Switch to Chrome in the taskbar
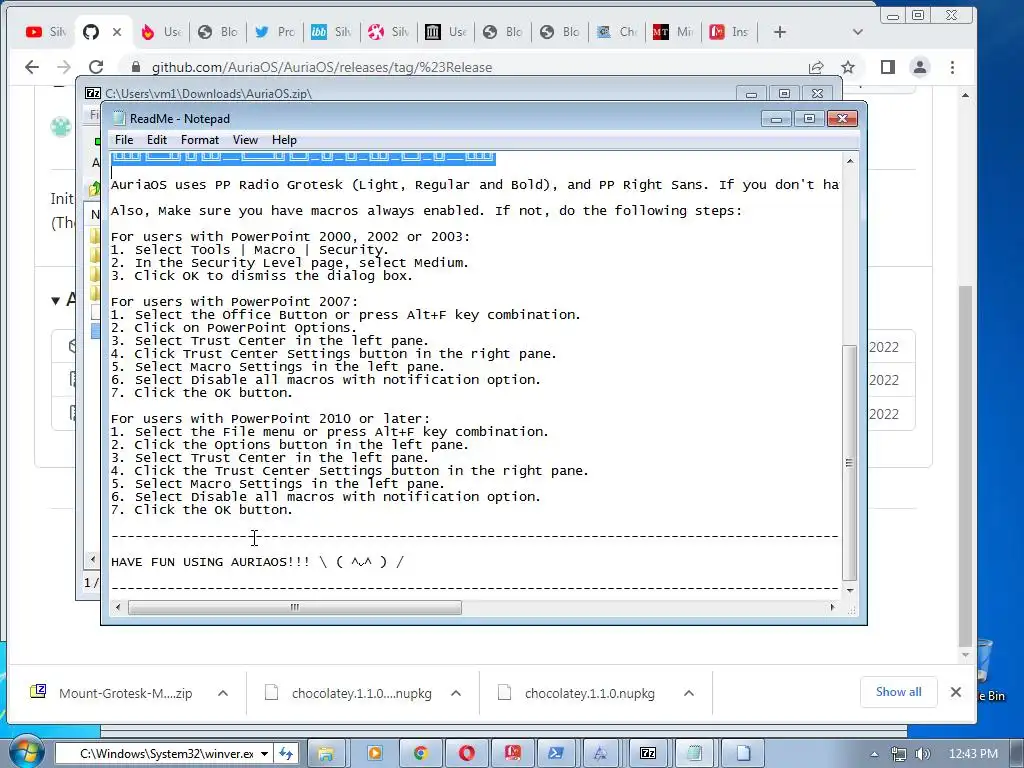This screenshot has width=1024, height=768. [x=421, y=754]
